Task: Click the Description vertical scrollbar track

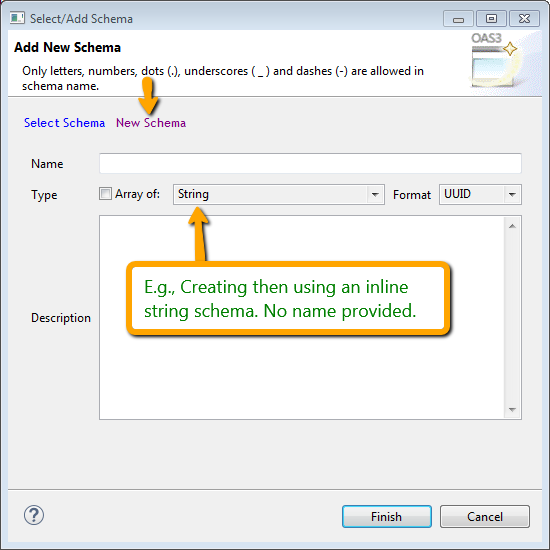Action: pyautogui.click(x=512, y=317)
